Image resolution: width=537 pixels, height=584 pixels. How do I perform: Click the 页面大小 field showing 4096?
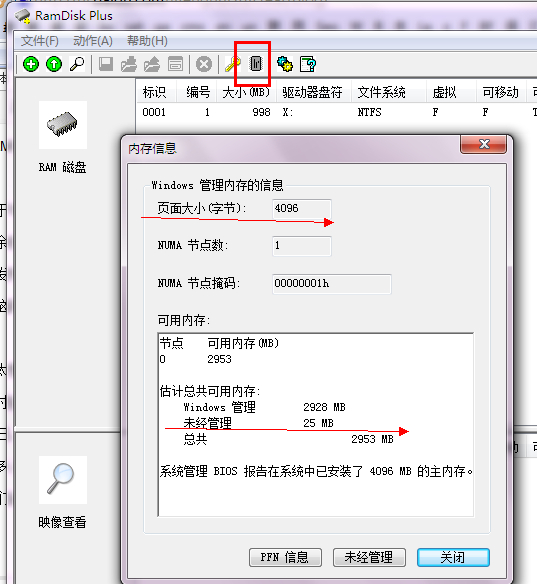pyautogui.click(x=302, y=209)
